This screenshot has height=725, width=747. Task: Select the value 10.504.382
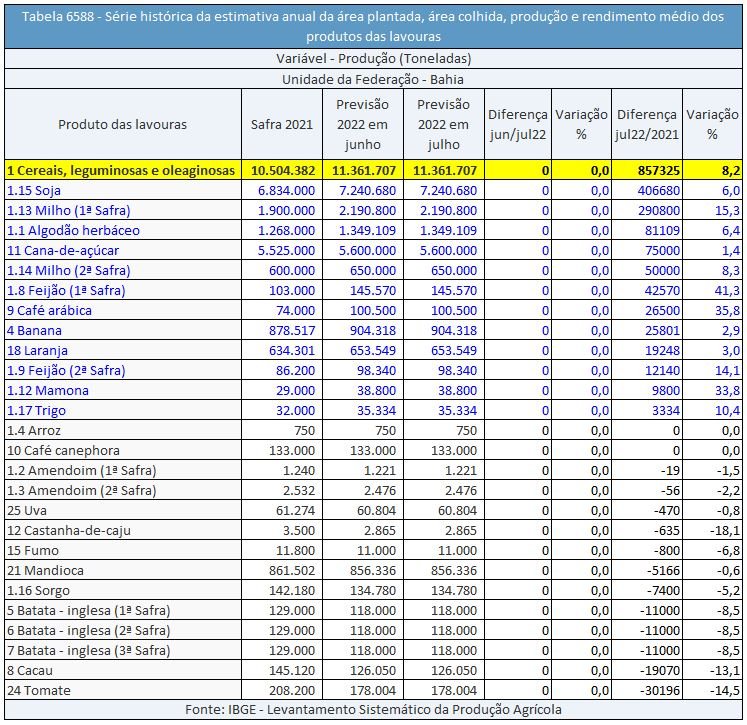click(283, 171)
